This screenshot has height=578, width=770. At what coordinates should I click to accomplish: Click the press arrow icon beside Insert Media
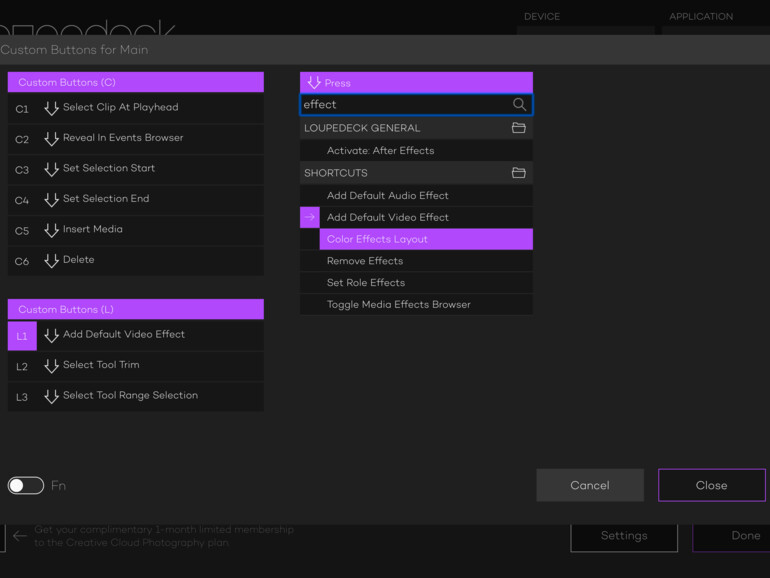[52, 230]
